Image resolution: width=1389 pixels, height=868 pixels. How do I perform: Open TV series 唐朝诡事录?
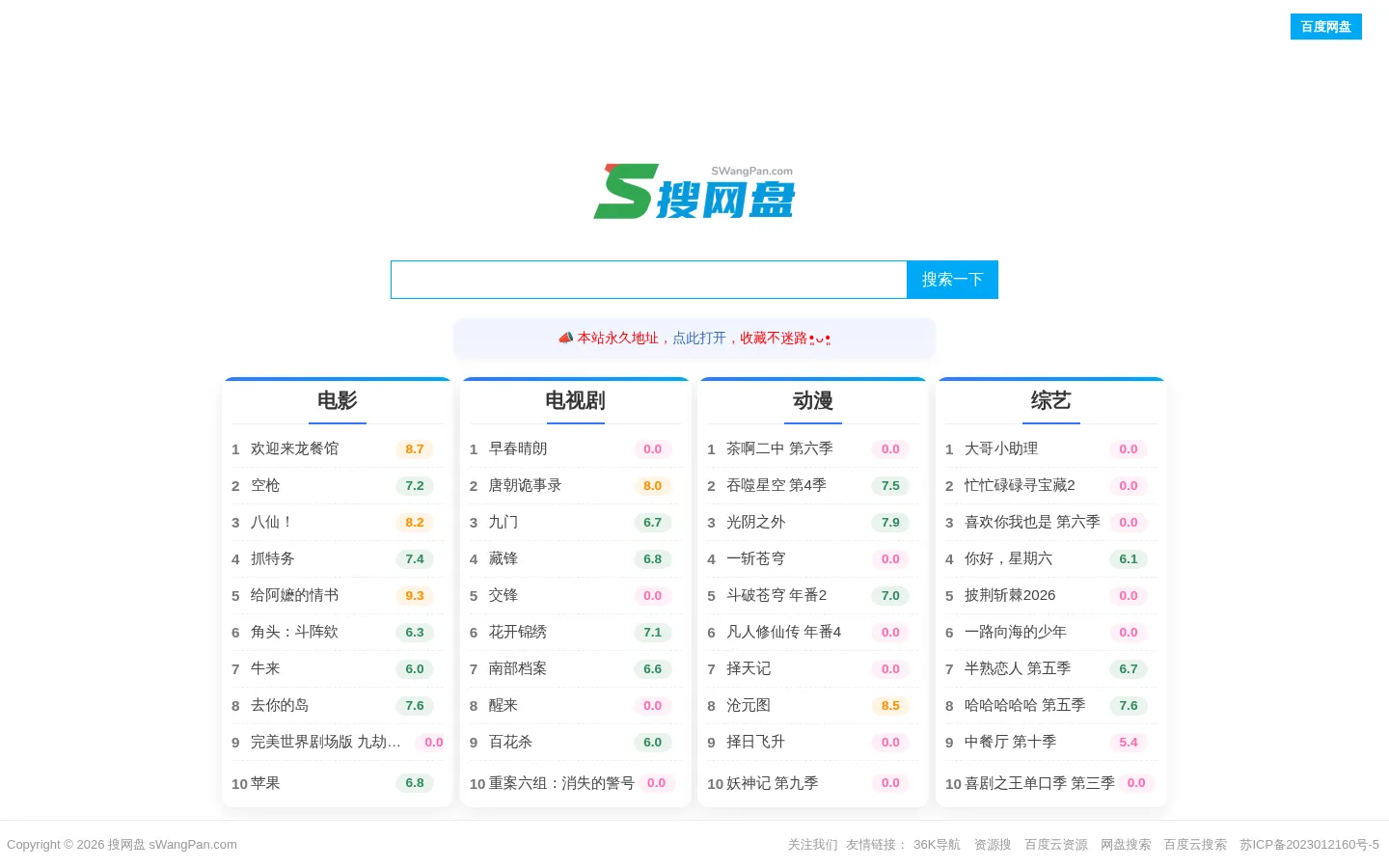coord(526,485)
